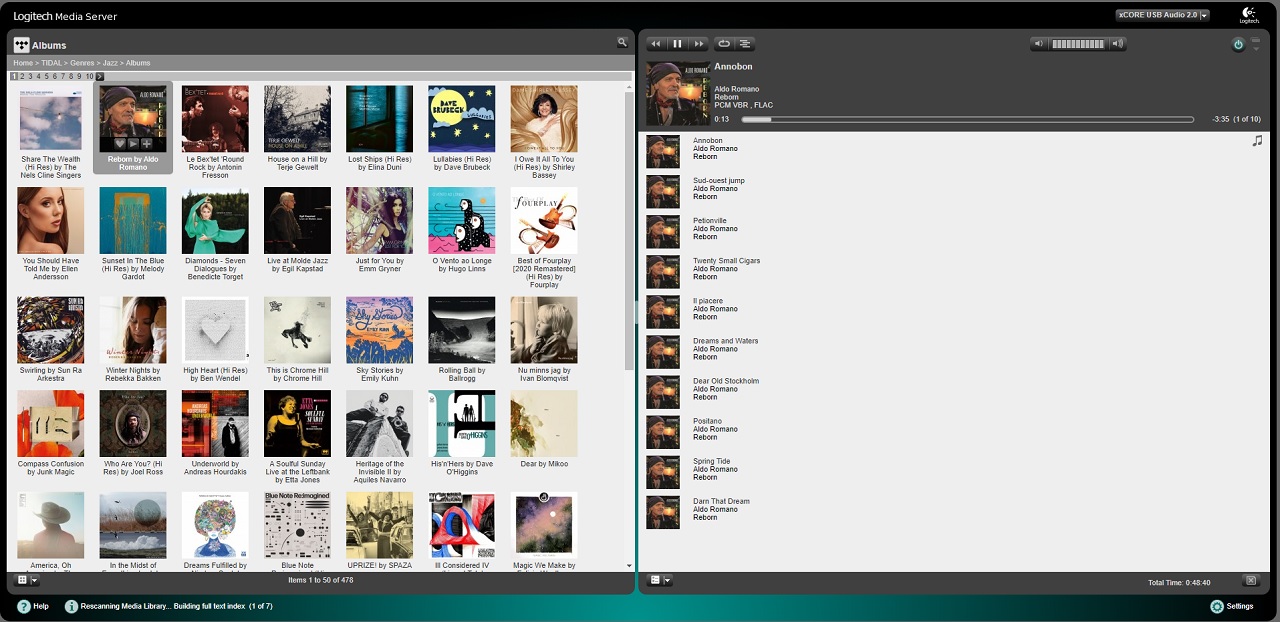1280x622 pixels.
Task: Open the A Soulful Sunday album cover
Action: point(297,424)
